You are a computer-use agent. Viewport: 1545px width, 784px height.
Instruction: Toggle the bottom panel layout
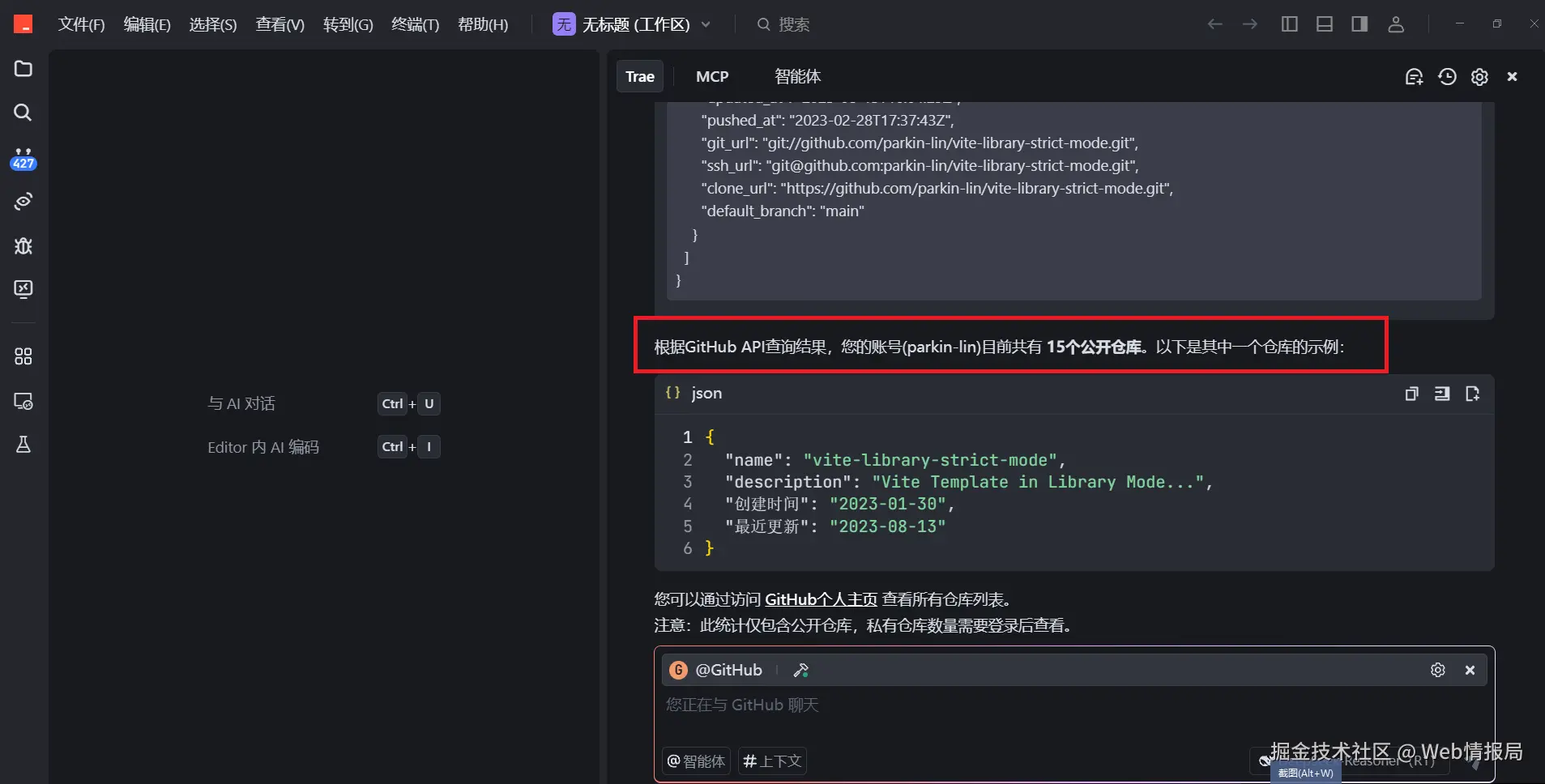[x=1324, y=23]
